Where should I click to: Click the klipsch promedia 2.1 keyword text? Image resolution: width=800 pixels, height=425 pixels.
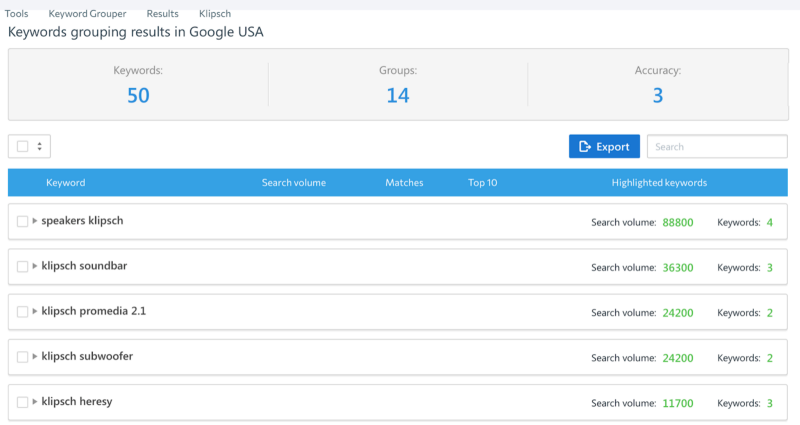click(93, 311)
